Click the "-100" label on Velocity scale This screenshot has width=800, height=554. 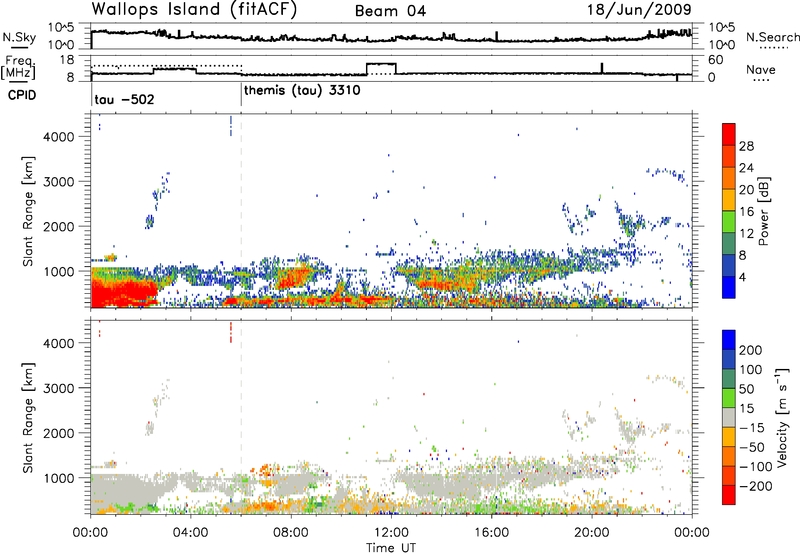(756, 467)
